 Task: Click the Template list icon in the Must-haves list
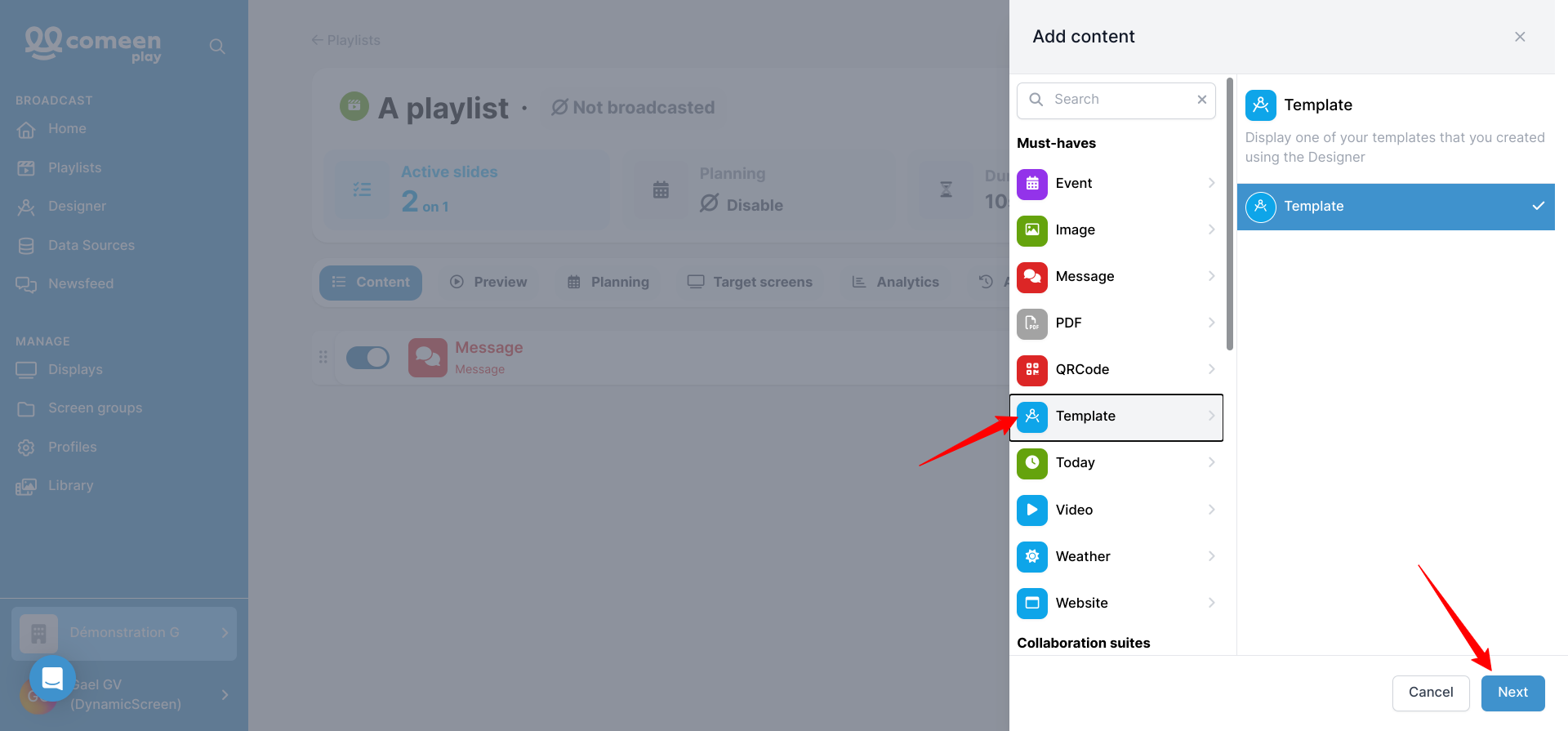(x=1032, y=417)
